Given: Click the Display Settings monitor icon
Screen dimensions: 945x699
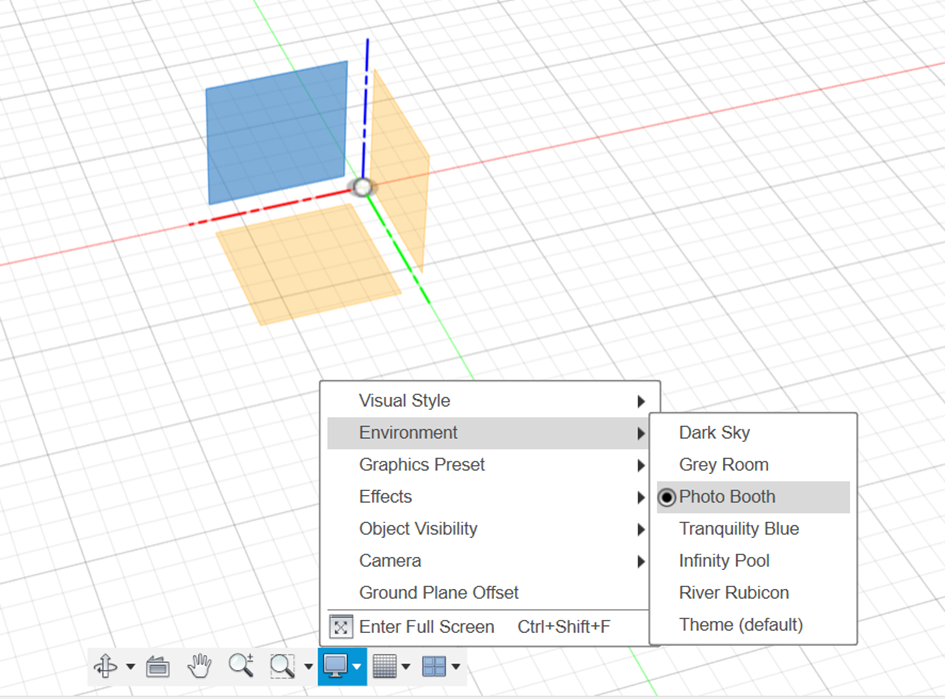Looking at the screenshot, I should coord(335,666).
